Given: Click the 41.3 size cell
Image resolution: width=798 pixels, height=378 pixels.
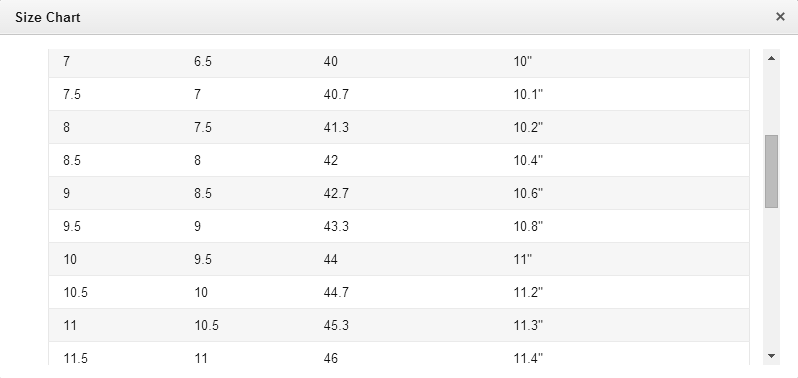Looking at the screenshot, I should coord(336,127).
